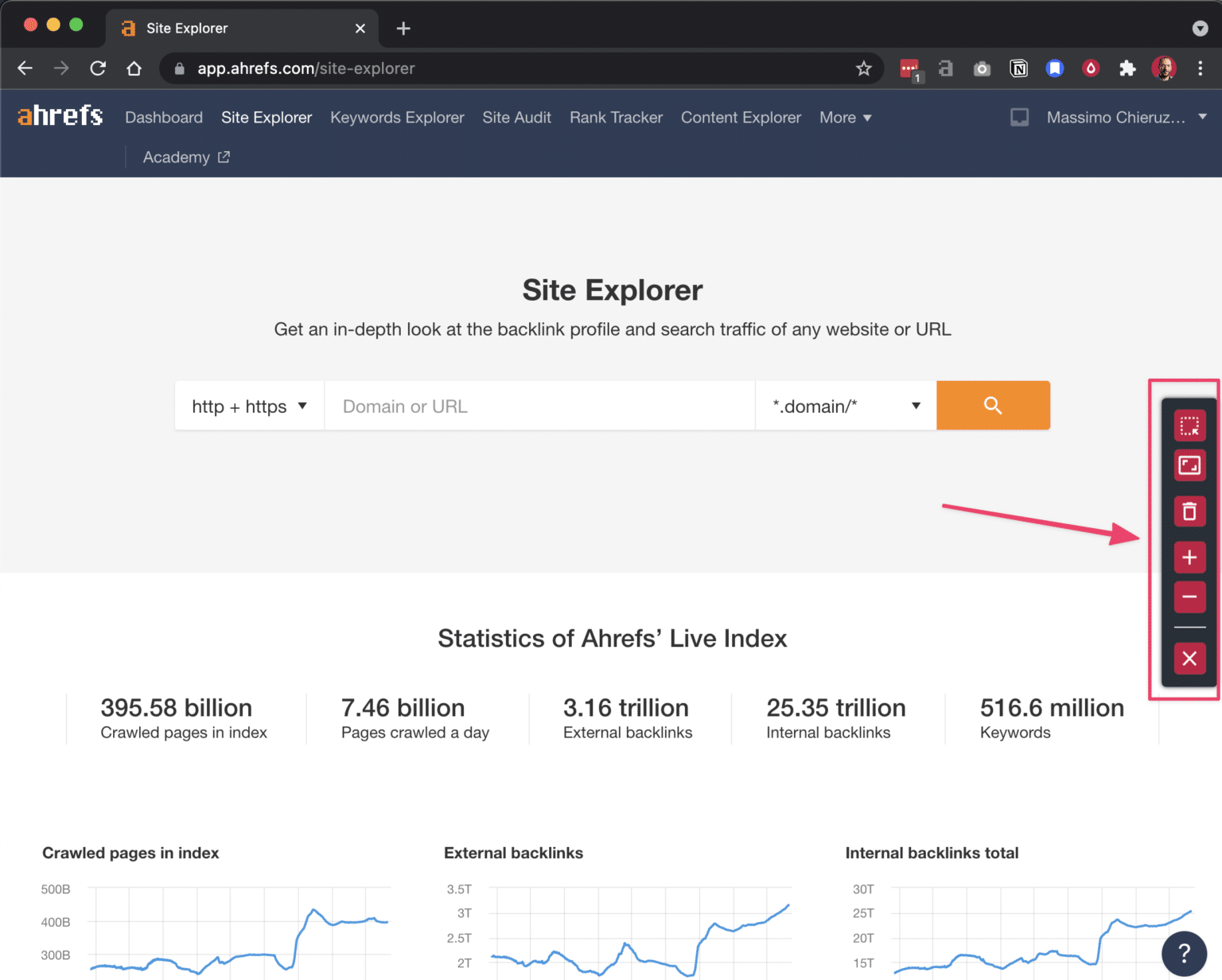
Task: Select the region capture tool
Action: (1189, 426)
